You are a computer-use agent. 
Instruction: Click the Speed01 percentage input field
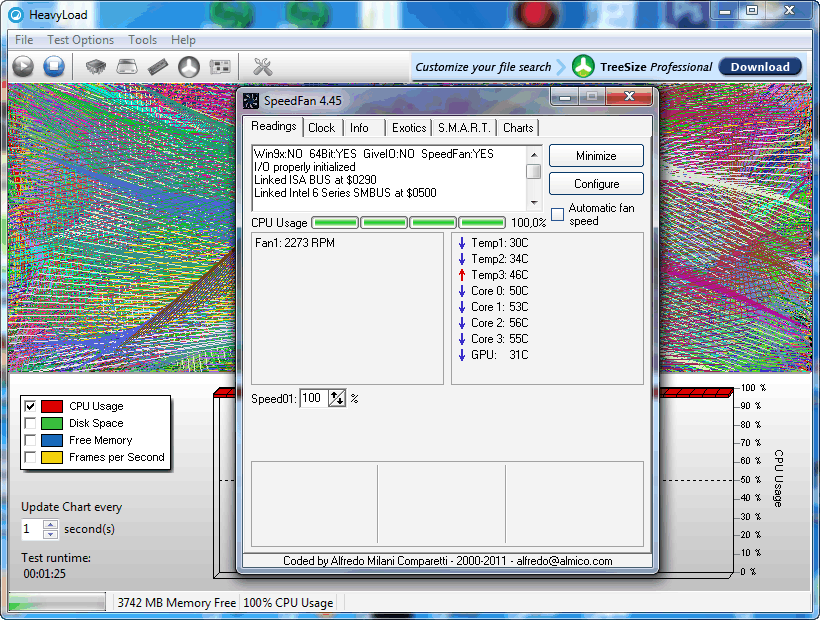[313, 398]
